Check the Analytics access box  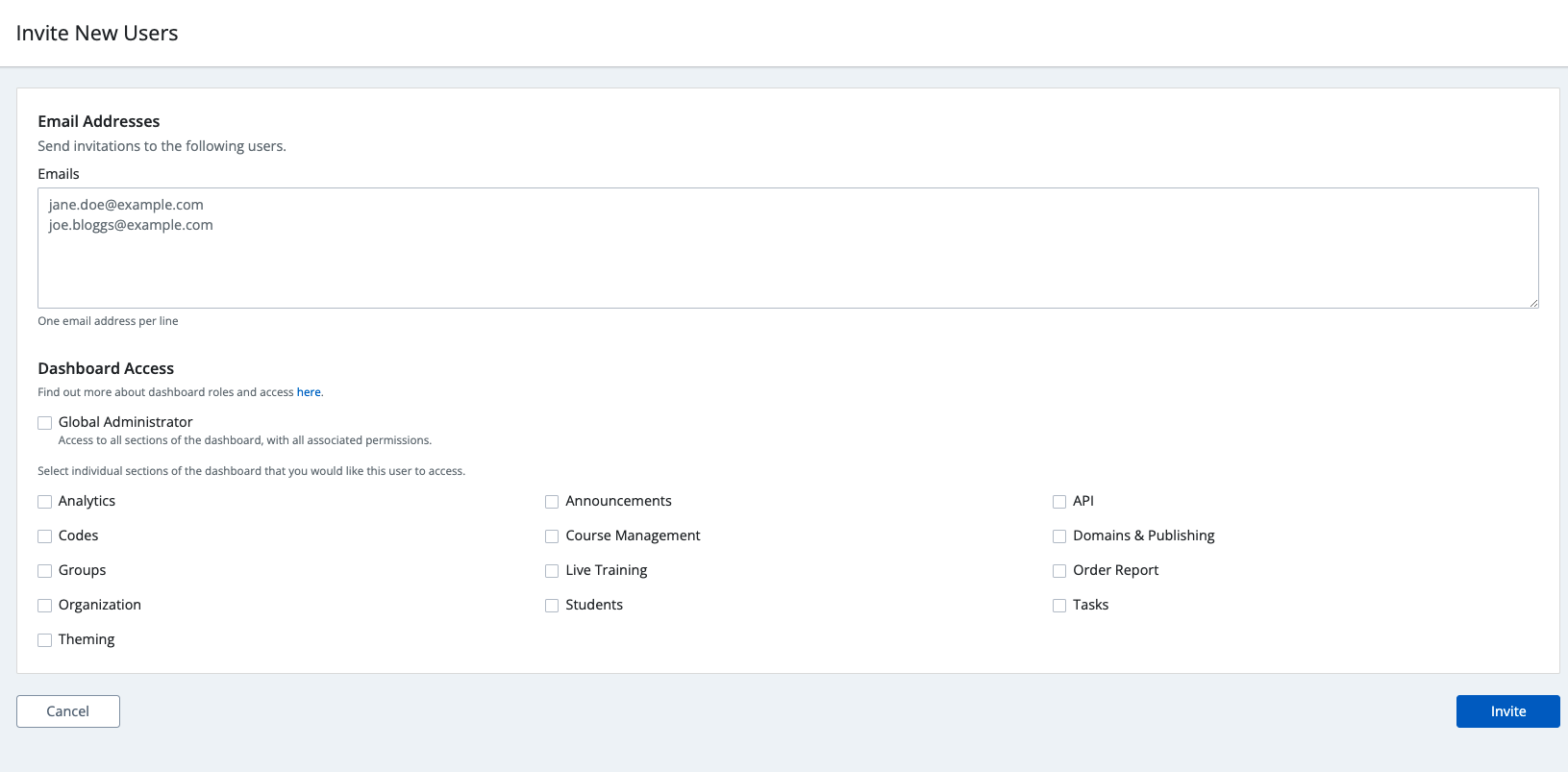[45, 502]
